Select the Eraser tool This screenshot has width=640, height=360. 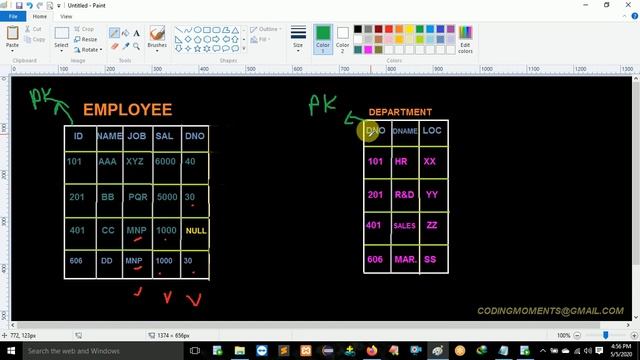point(114,47)
